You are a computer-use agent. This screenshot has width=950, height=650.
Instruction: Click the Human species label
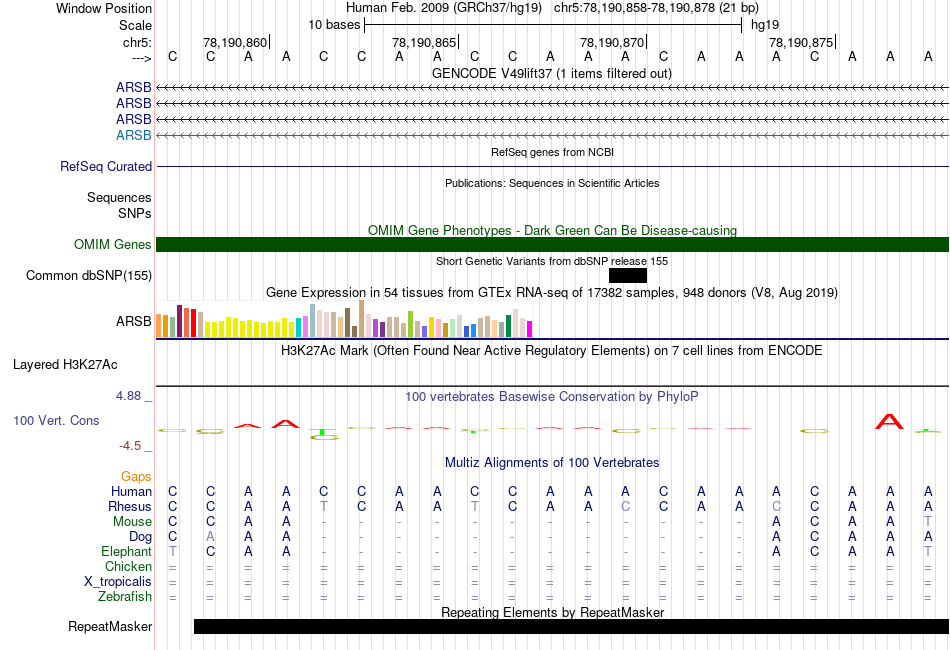(x=131, y=491)
